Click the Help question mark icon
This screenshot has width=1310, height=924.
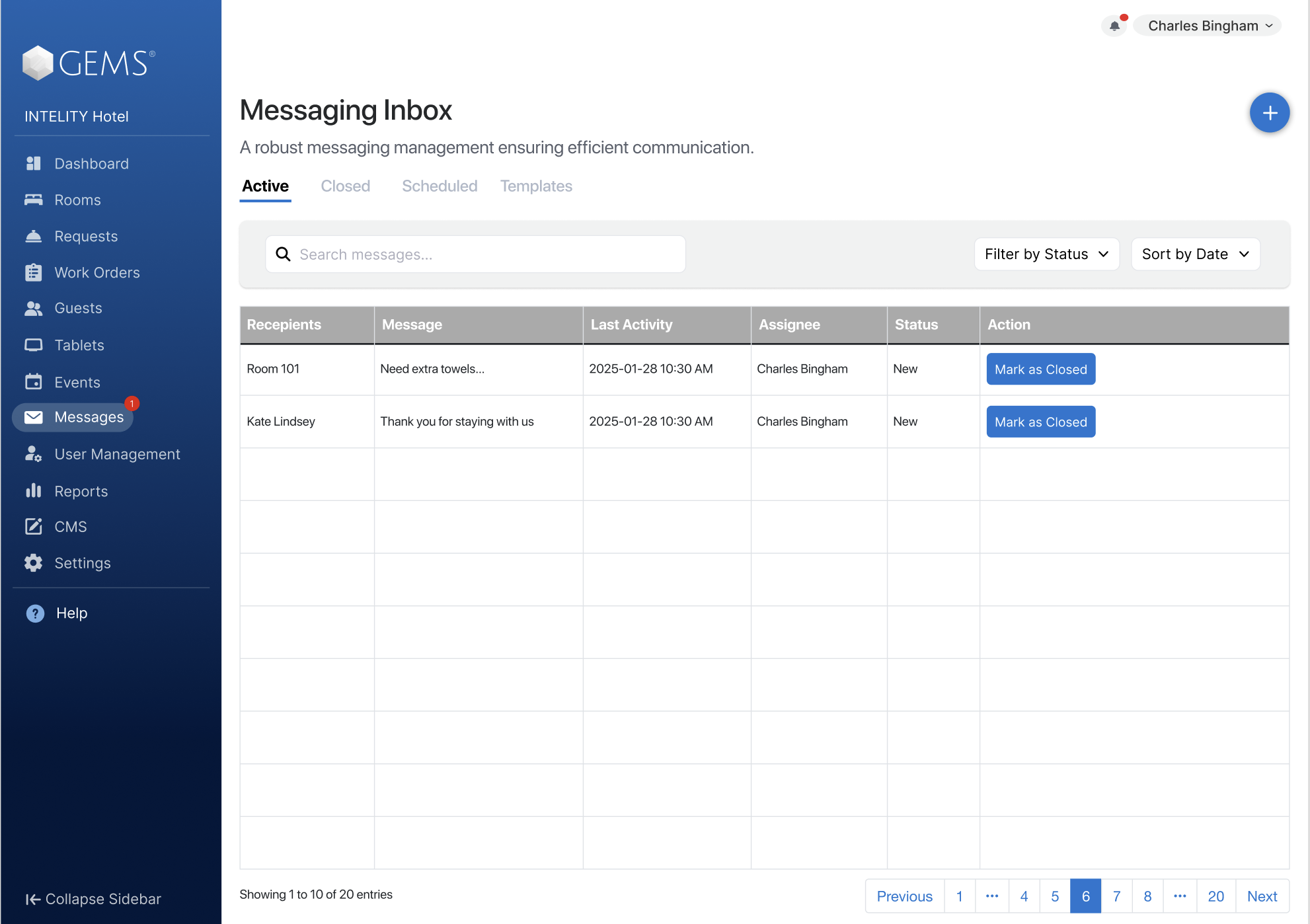pyautogui.click(x=35, y=613)
